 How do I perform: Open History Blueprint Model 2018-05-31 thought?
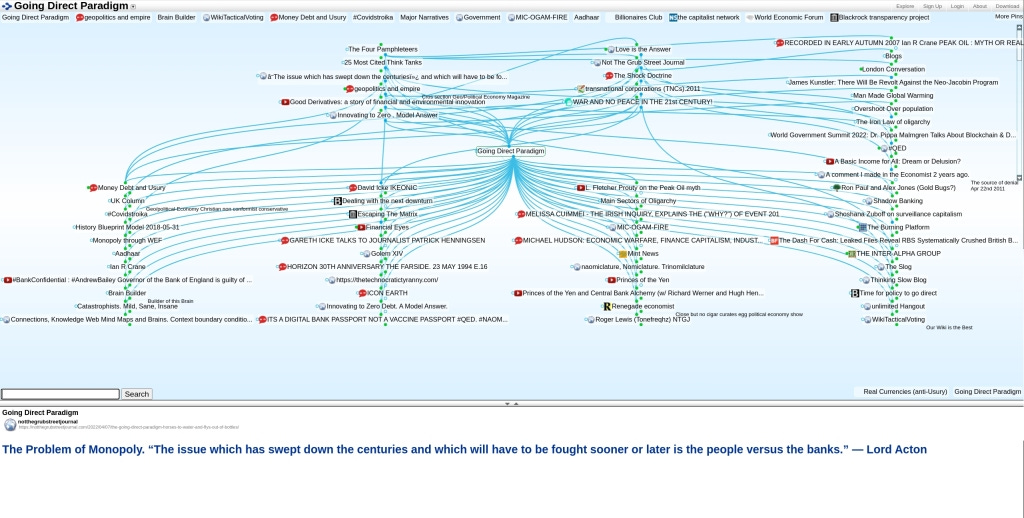pos(127,227)
